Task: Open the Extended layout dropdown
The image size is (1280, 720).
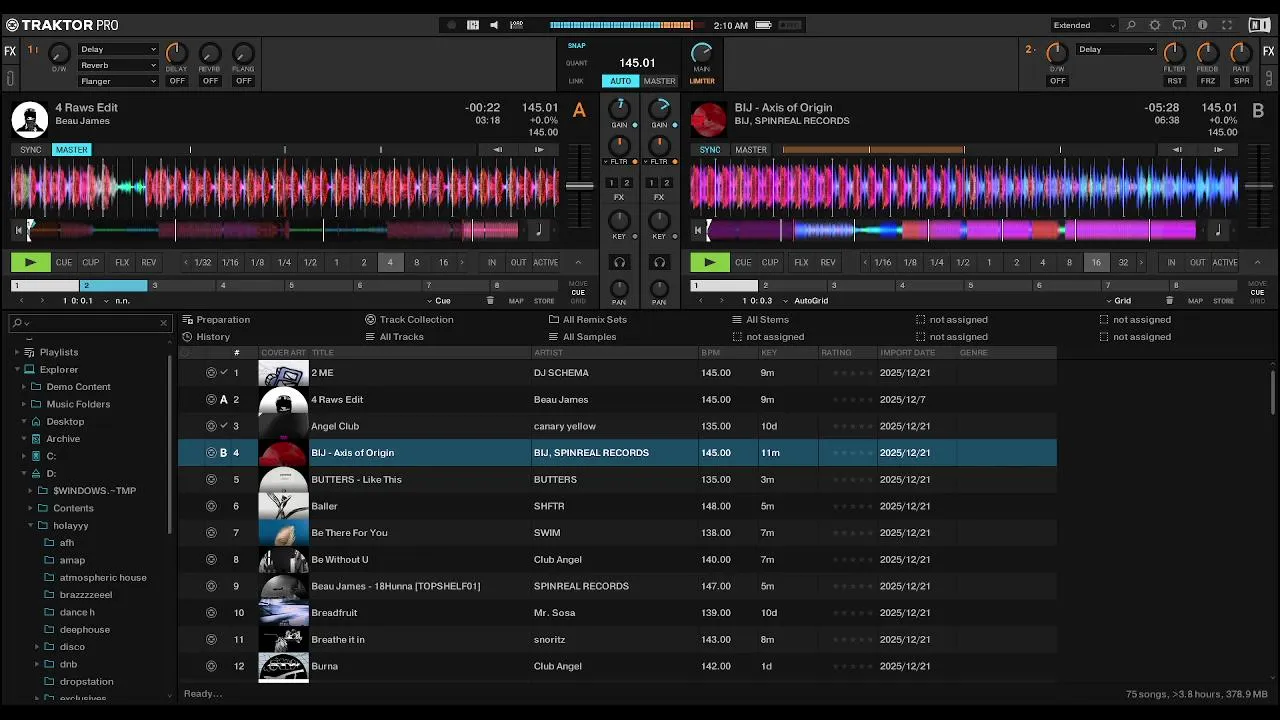Action: [1084, 25]
